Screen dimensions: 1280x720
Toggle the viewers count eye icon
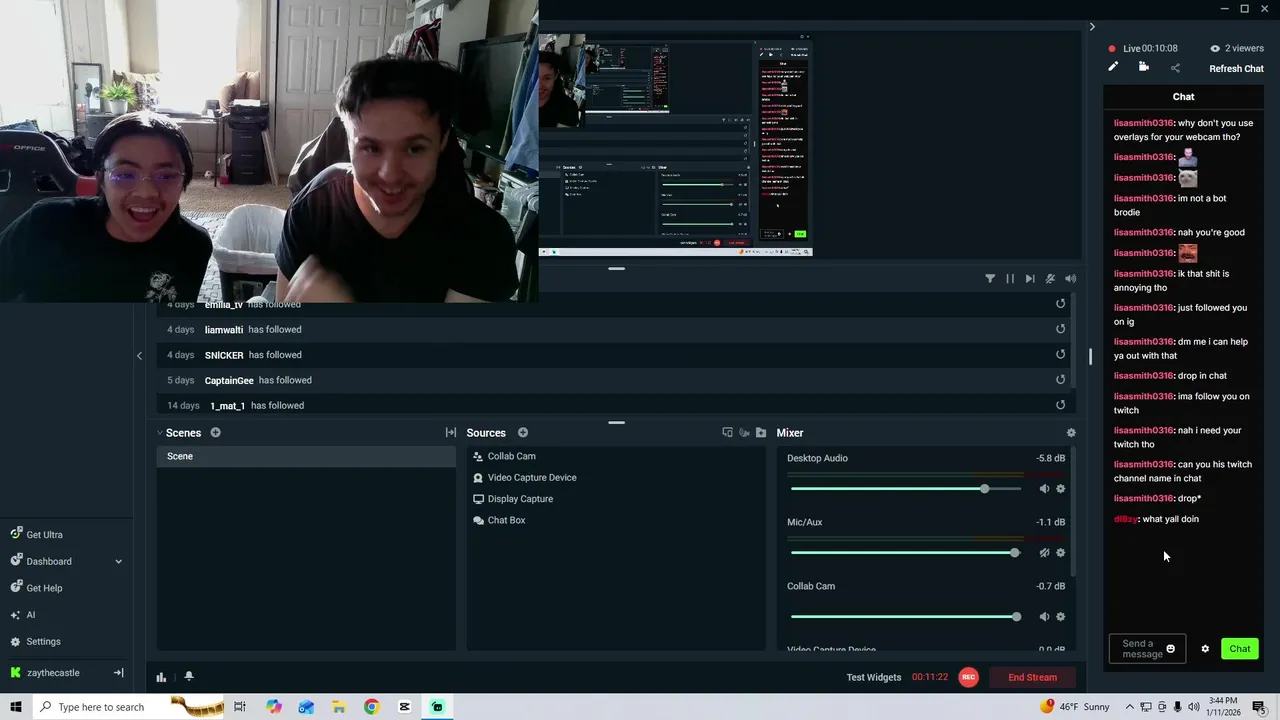[x=1215, y=48]
